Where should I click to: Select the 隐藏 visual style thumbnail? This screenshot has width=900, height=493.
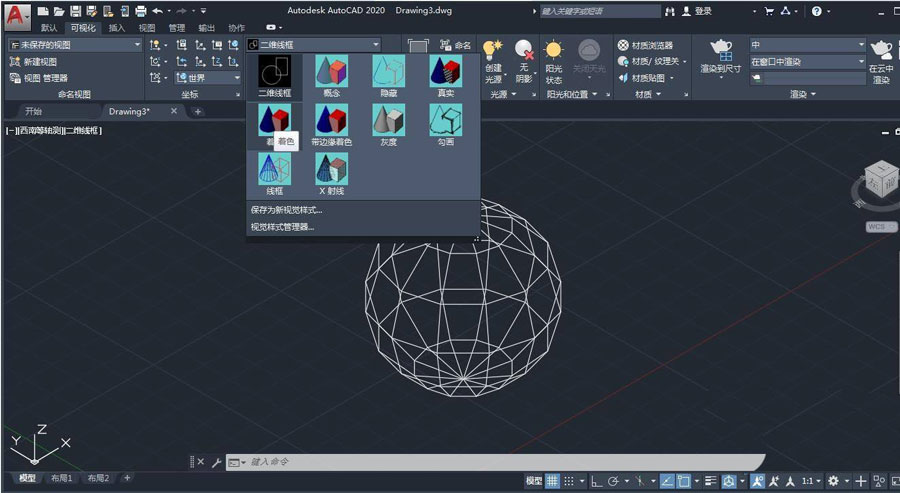click(389, 76)
